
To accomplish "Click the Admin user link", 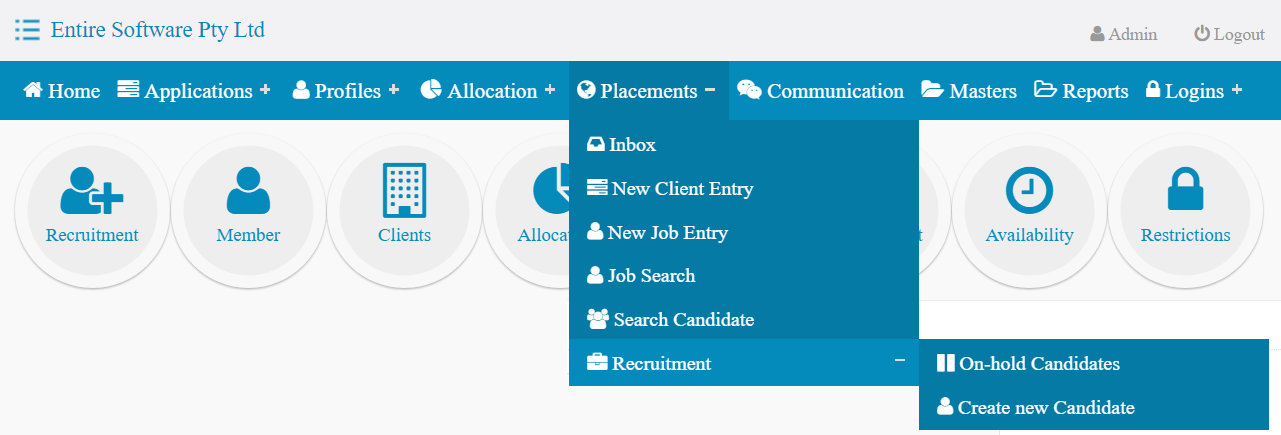I will click(x=1123, y=34).
